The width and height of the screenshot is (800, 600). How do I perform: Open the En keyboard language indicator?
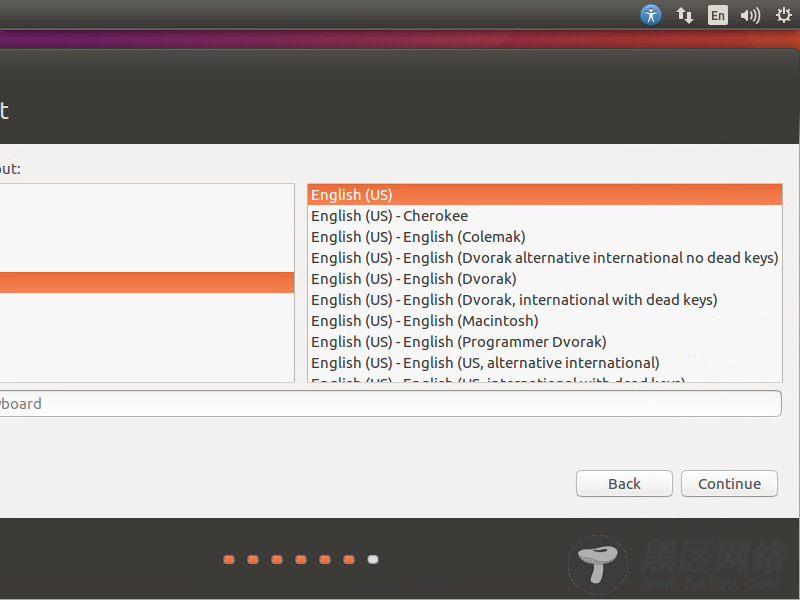click(x=717, y=15)
